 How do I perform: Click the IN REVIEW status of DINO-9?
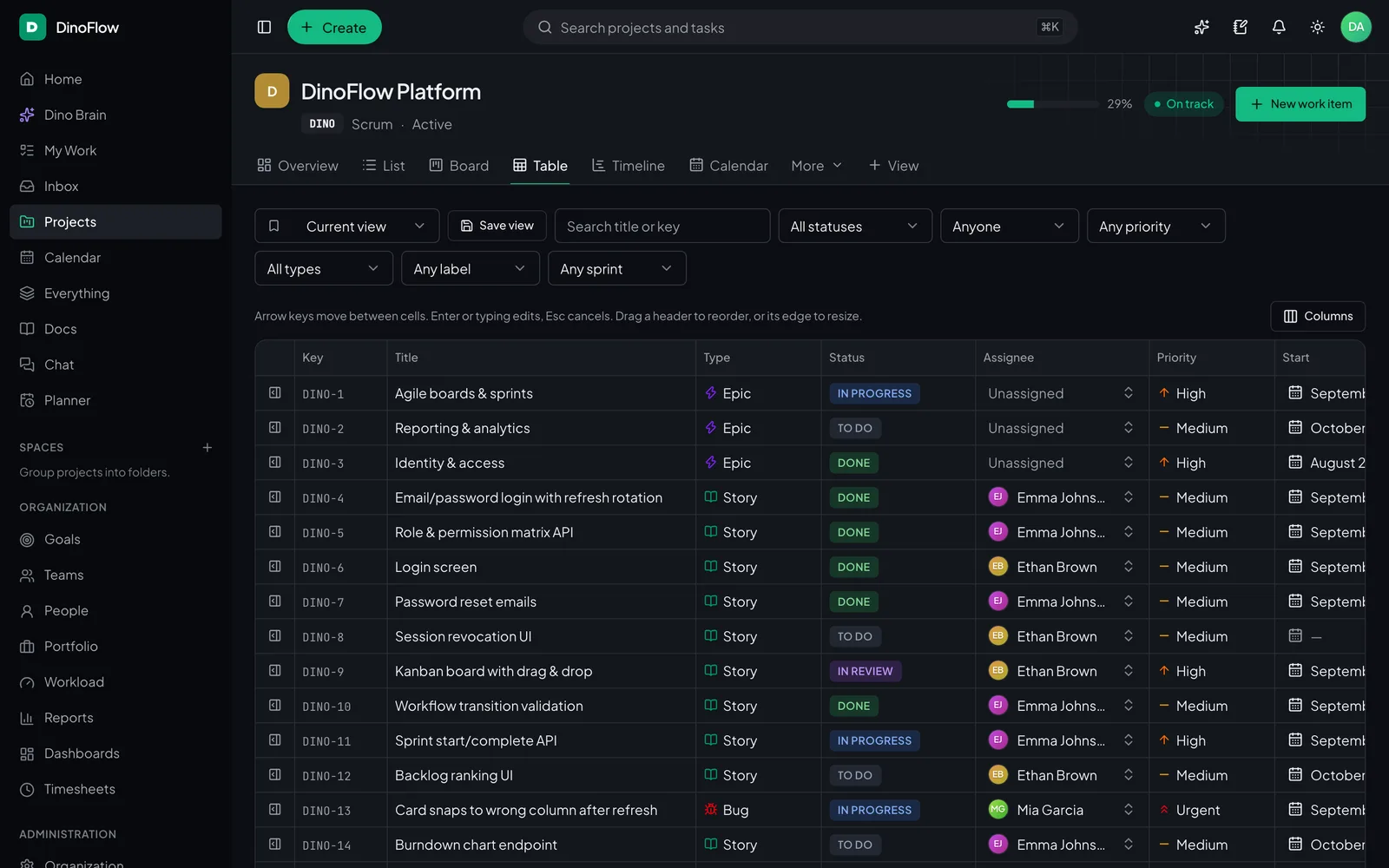[866, 671]
